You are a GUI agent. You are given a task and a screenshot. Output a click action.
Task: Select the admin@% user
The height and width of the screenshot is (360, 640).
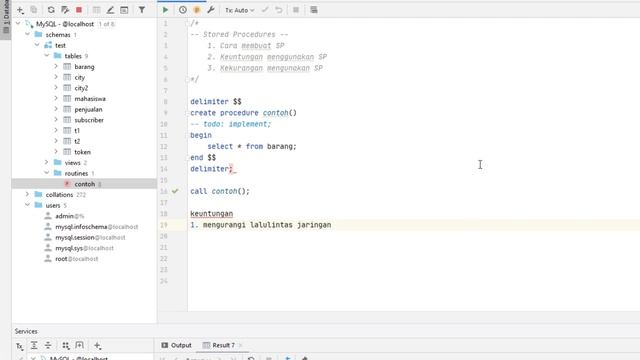click(69, 216)
